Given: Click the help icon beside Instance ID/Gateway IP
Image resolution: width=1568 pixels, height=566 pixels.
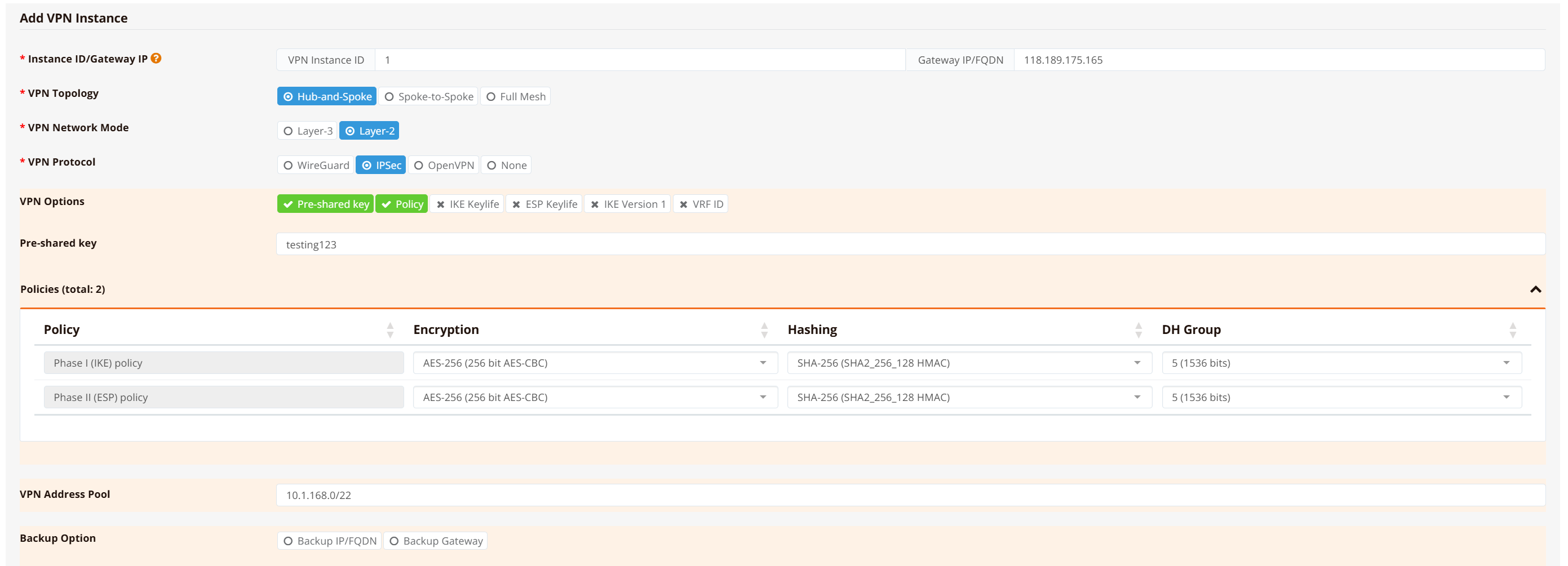Looking at the screenshot, I should click(156, 59).
